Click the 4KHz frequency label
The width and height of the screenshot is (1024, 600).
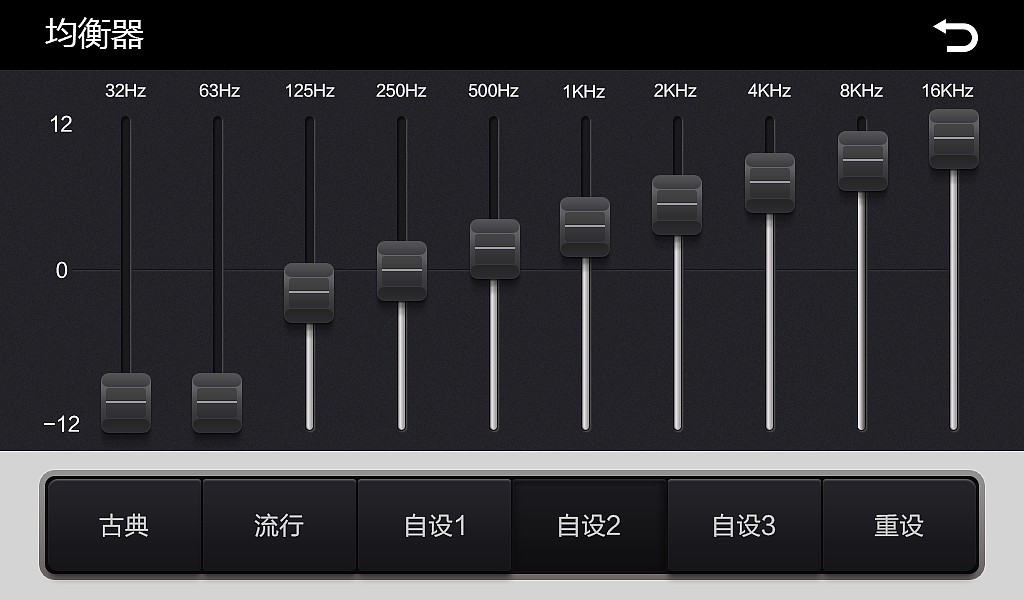[x=769, y=91]
